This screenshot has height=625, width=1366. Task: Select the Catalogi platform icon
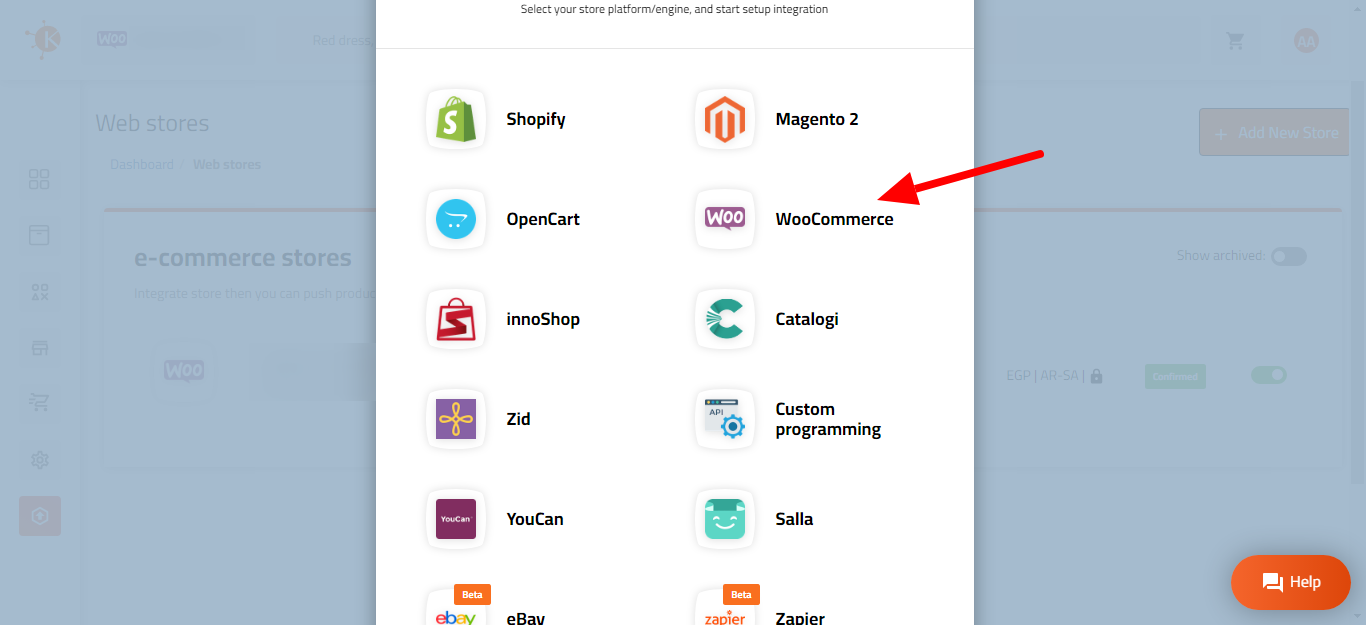(x=725, y=319)
